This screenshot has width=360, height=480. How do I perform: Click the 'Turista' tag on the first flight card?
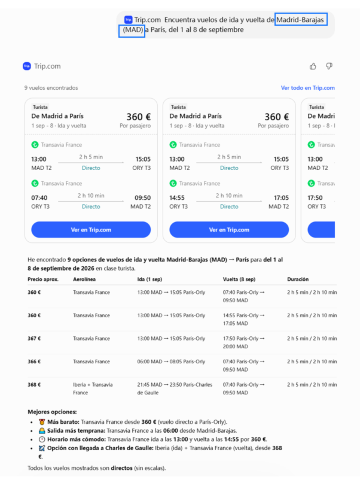point(40,107)
